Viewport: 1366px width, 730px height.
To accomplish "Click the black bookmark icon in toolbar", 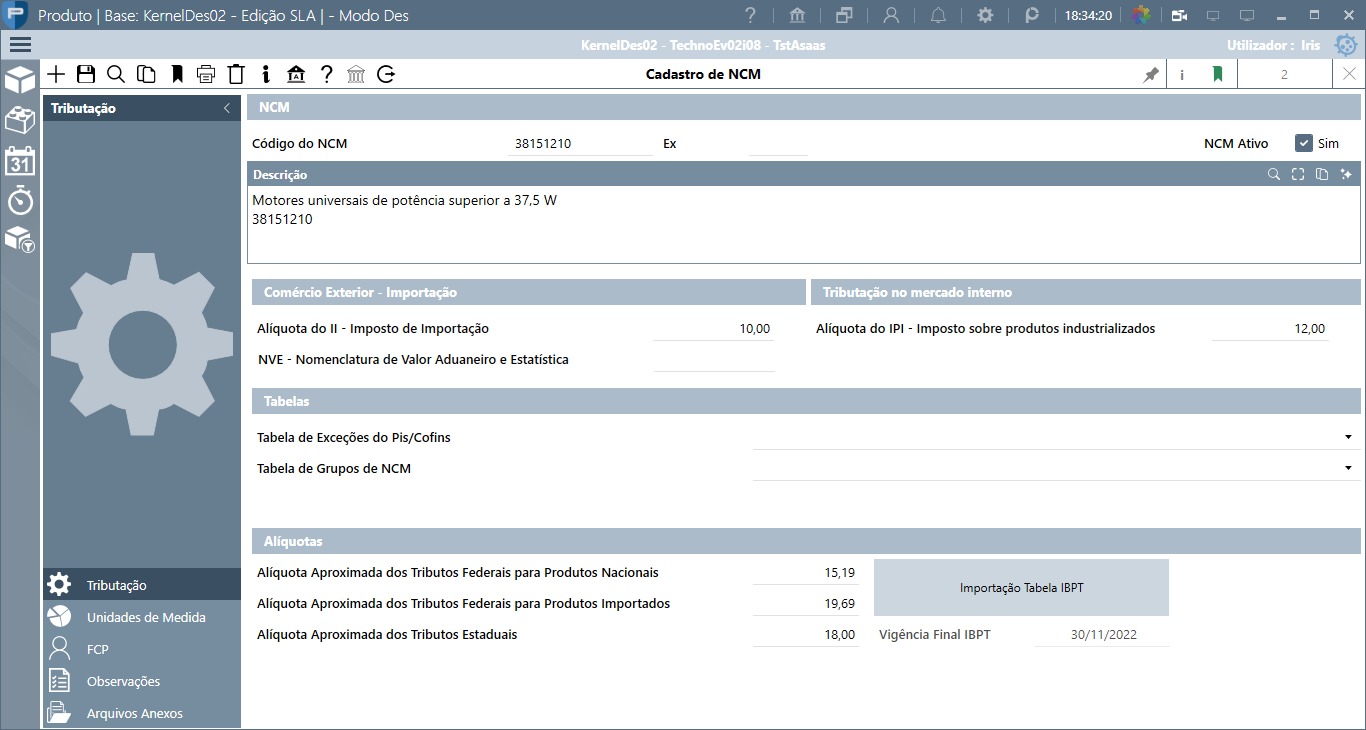I will pos(177,74).
